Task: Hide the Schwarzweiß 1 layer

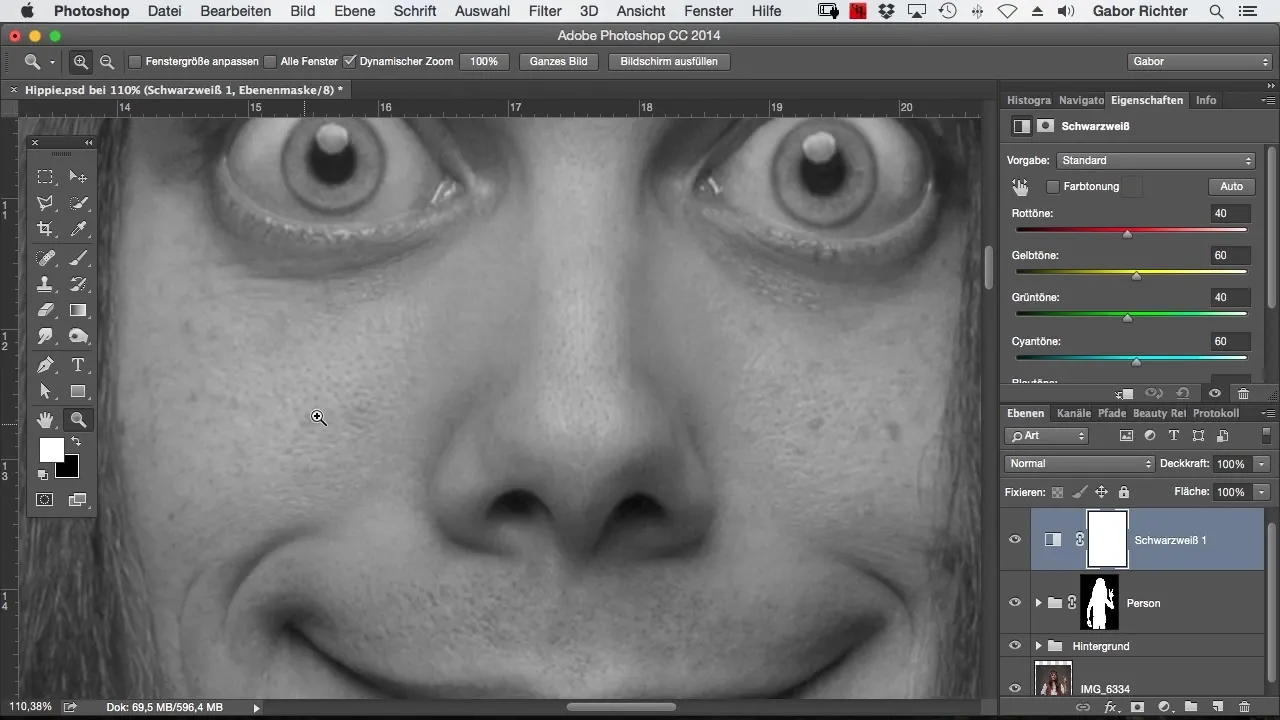Action: coord(1015,540)
